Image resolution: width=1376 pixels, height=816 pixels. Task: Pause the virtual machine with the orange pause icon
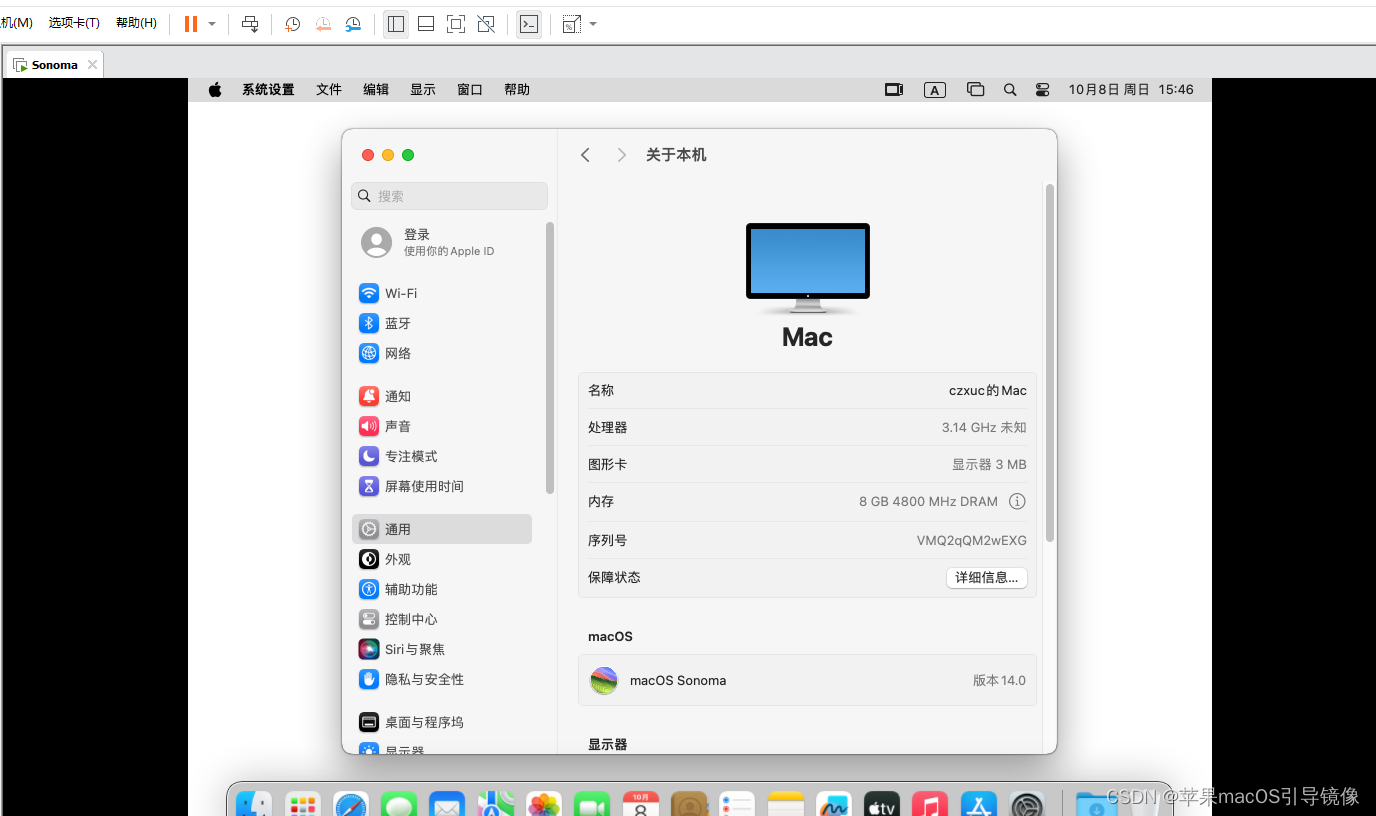click(x=191, y=24)
